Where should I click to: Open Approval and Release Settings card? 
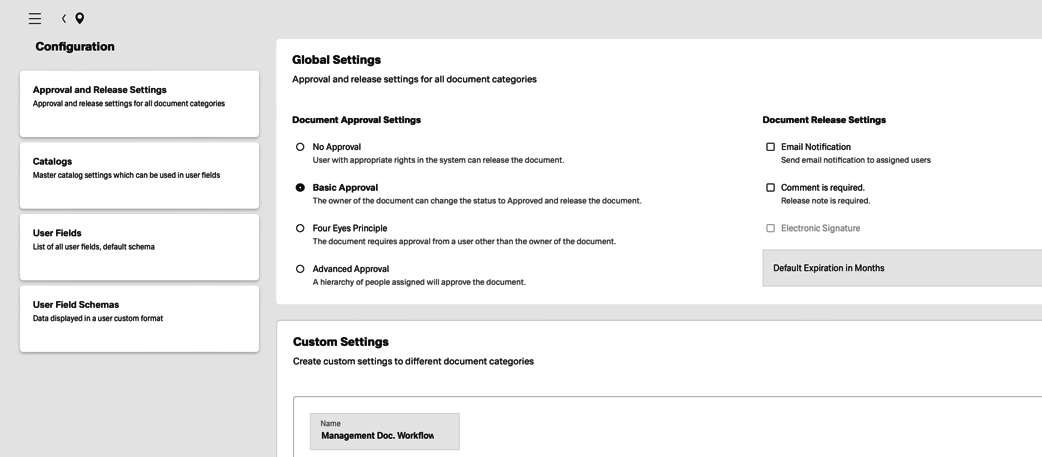pos(139,103)
